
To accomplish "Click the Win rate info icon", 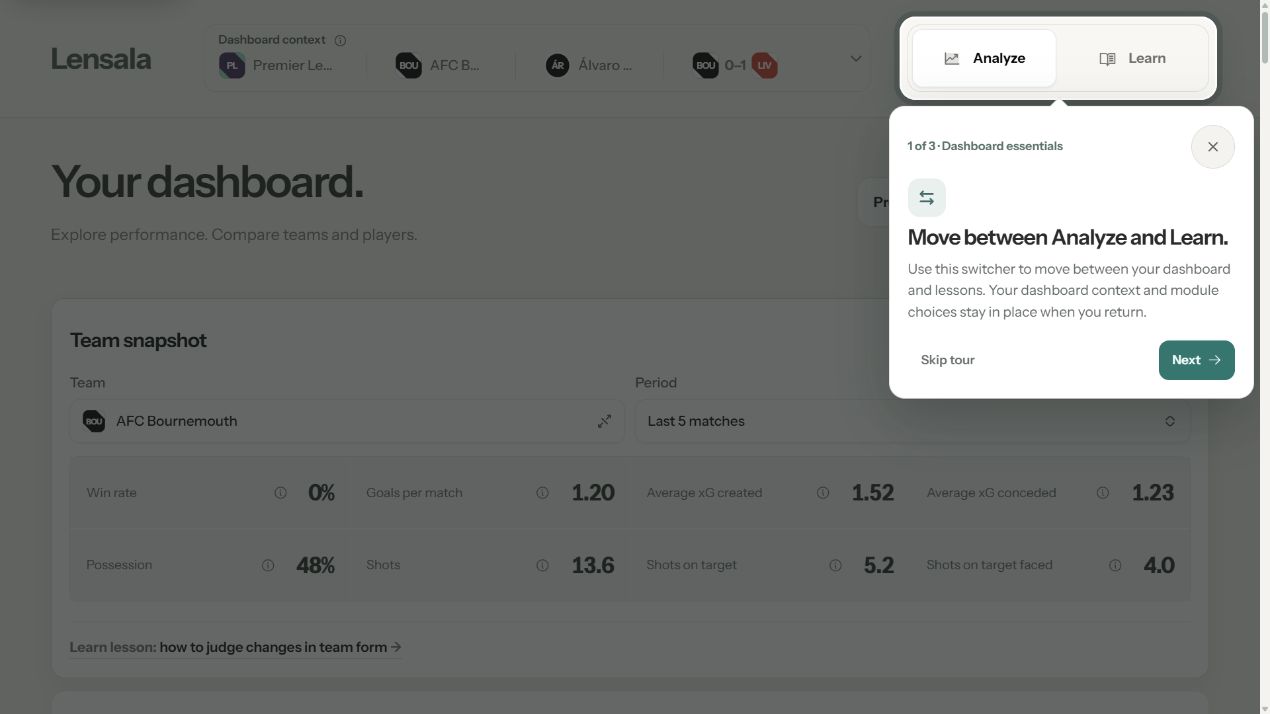I will 280,493.
